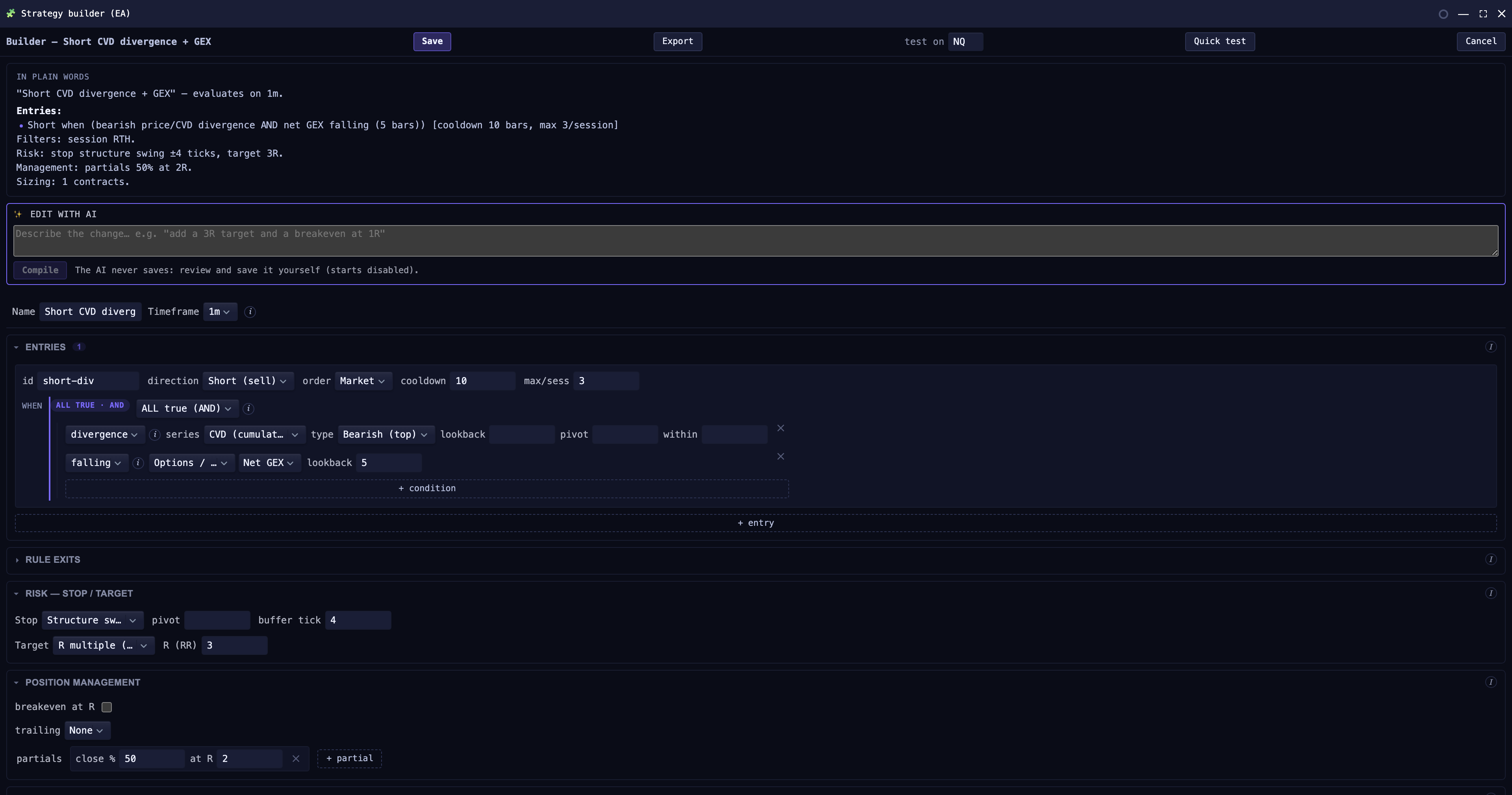Remove the divergence condition row

781,428
